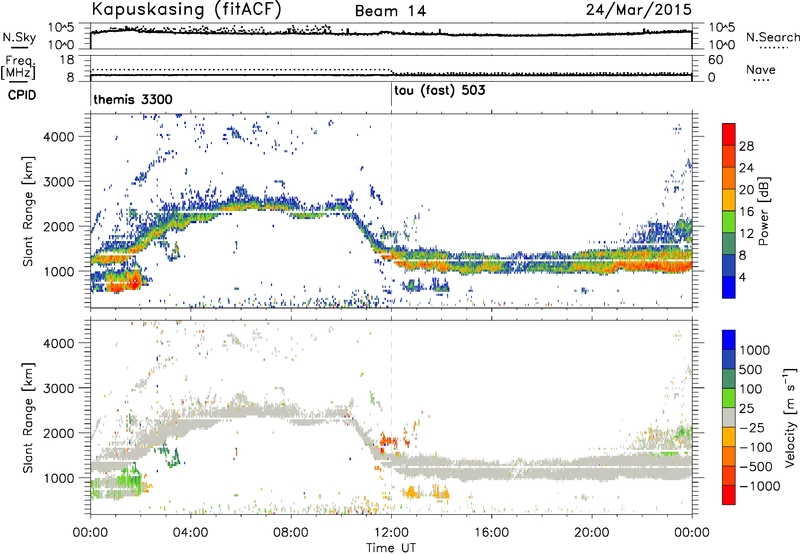Image resolution: width=800 pixels, height=554 pixels.
Task: Click the red velocity patch near 12:00 in Velocity panel
Action: pyautogui.click(x=389, y=440)
